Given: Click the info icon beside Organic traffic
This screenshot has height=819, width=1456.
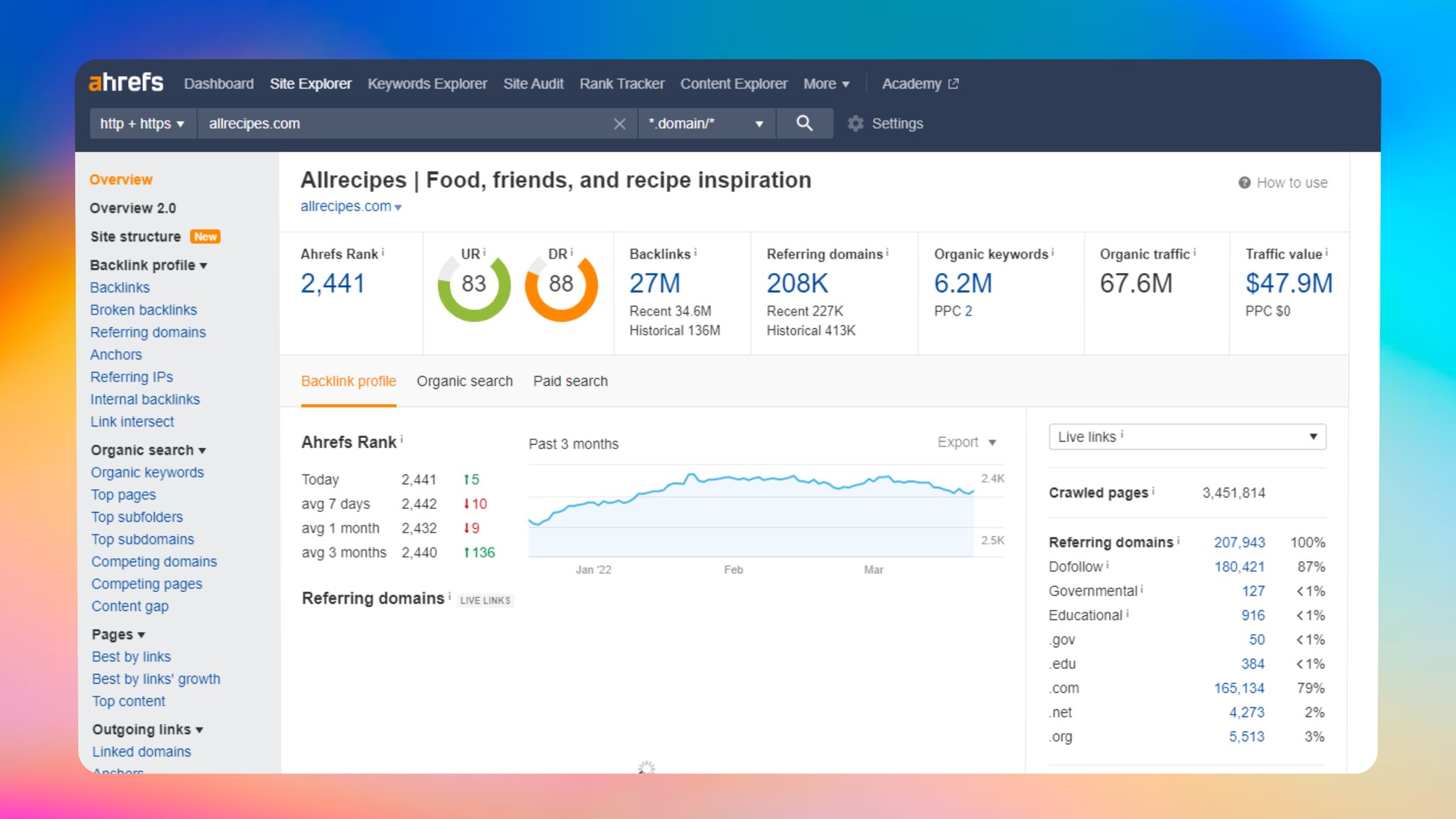Looking at the screenshot, I should click(x=1194, y=252).
